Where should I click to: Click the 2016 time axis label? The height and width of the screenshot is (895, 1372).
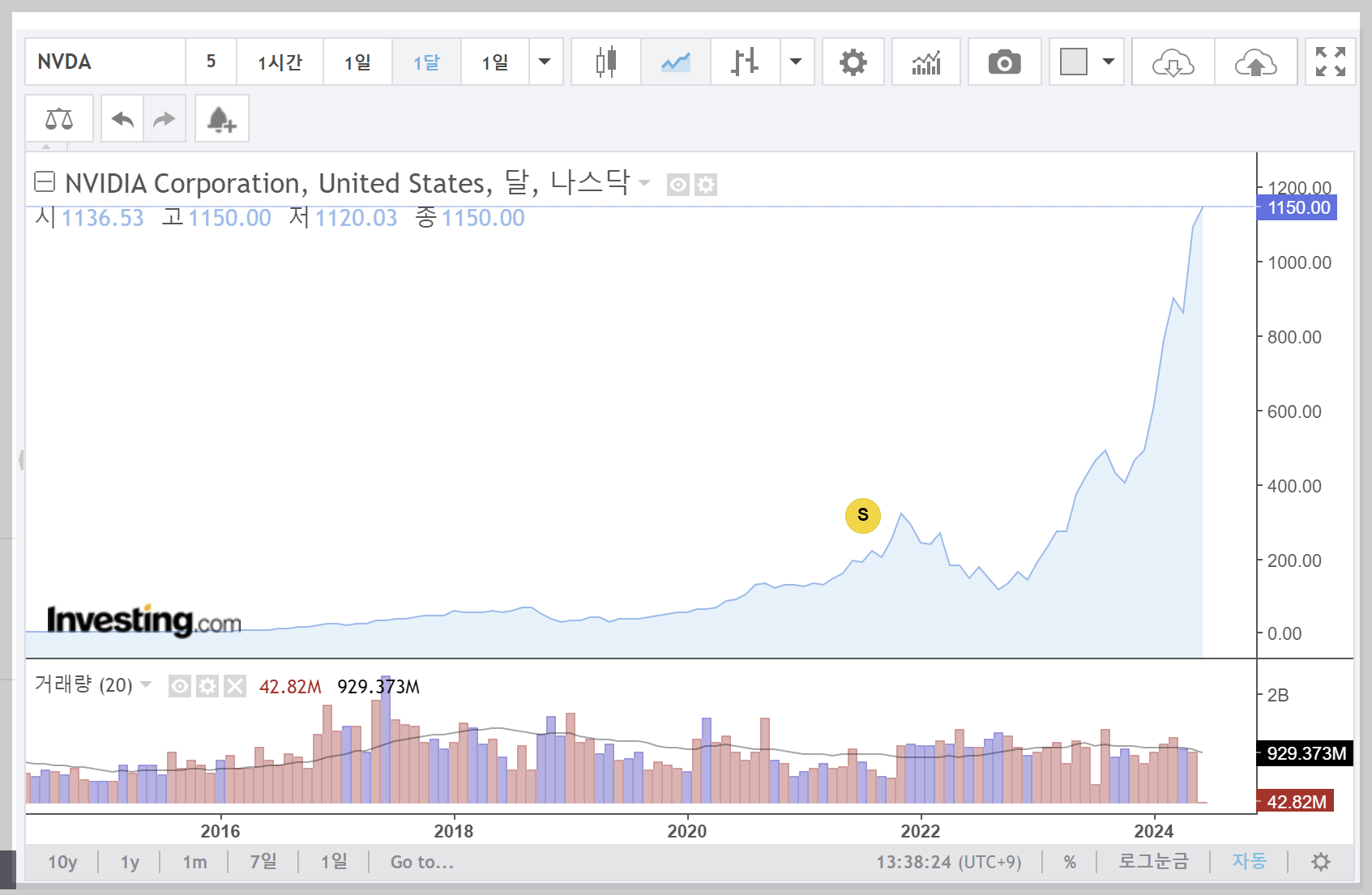(220, 831)
